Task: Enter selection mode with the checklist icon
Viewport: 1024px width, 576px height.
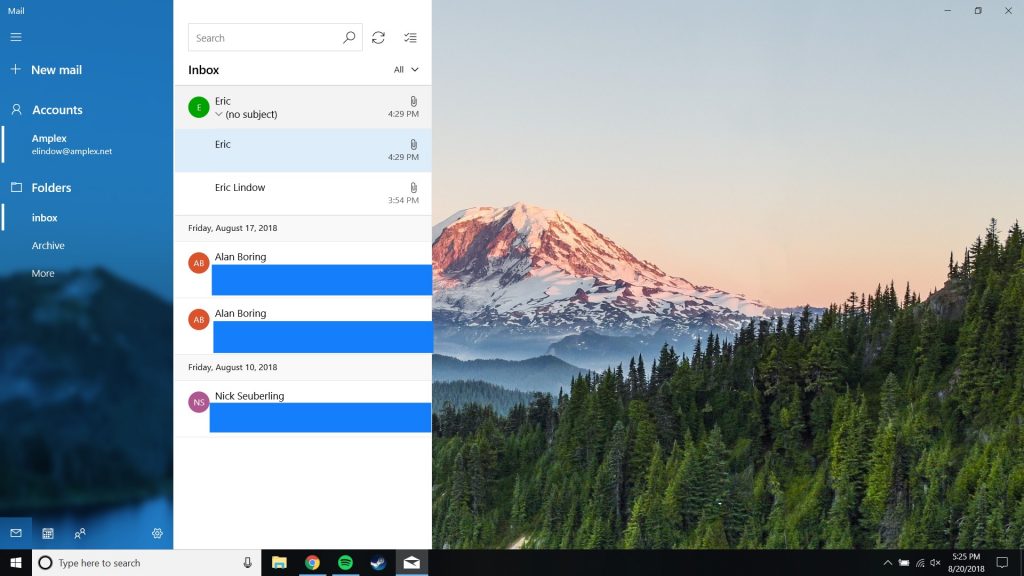Action: 410,37
